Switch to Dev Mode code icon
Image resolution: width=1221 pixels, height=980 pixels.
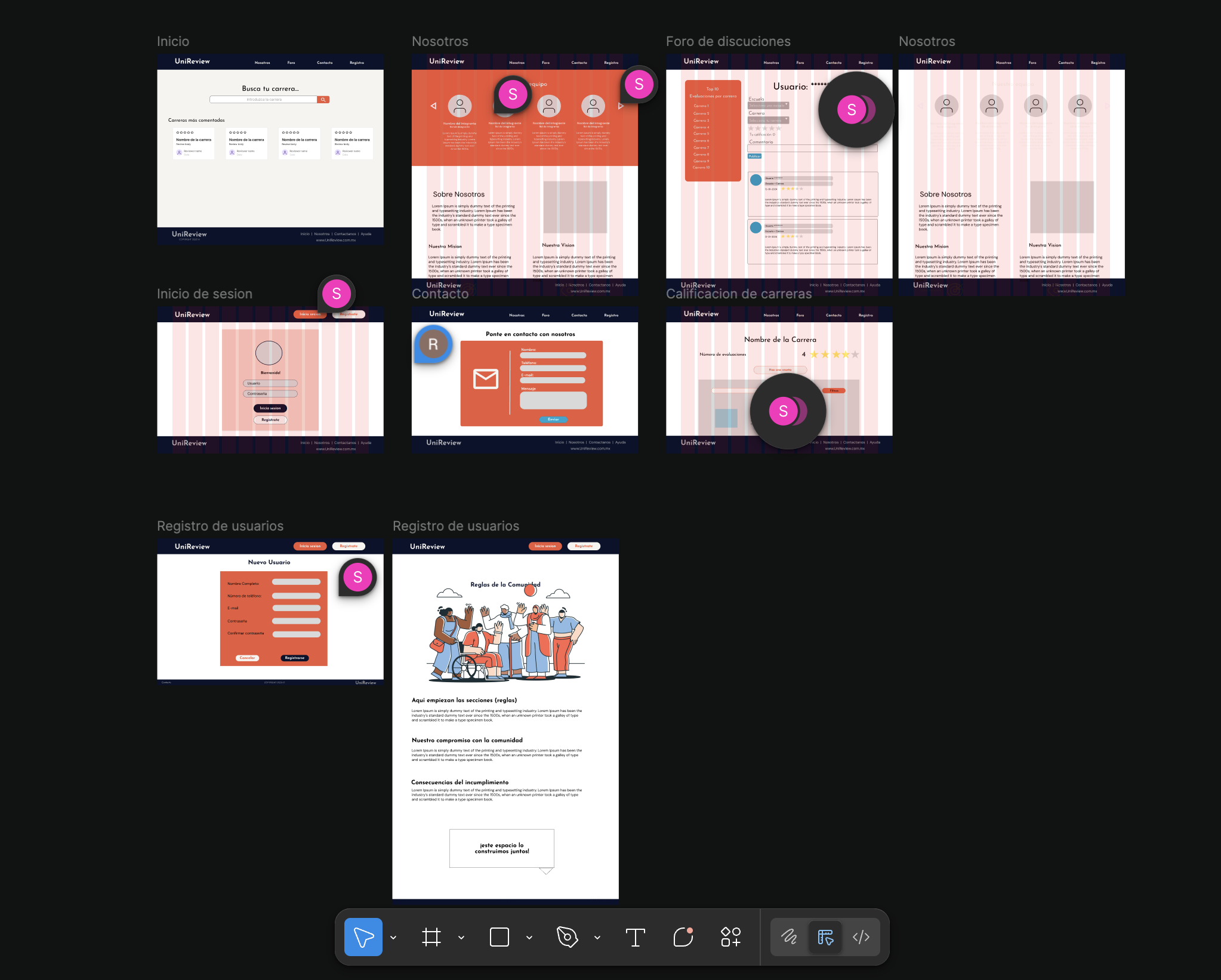pos(861,936)
